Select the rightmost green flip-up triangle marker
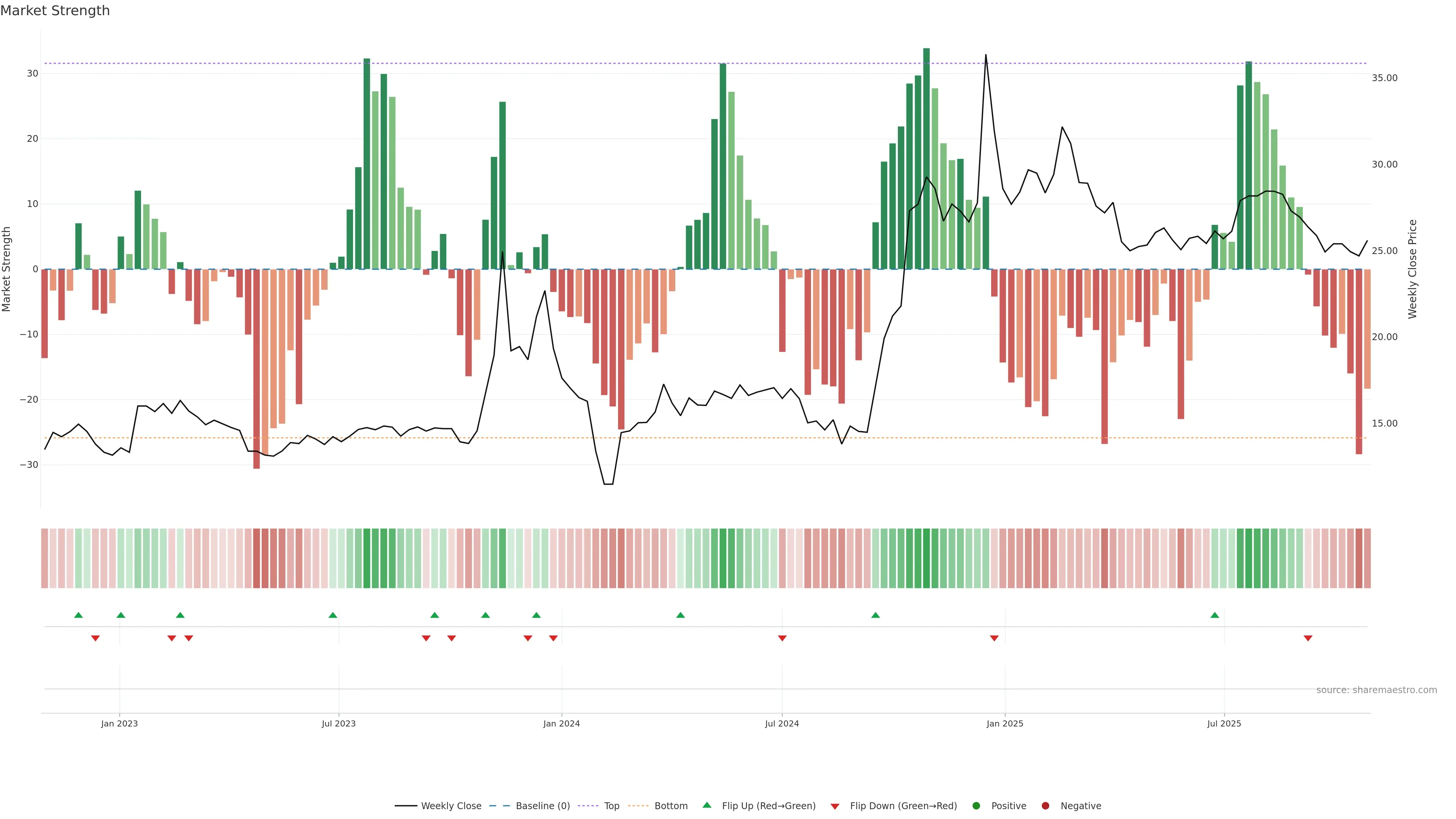This screenshot has height=819, width=1456. click(1214, 615)
